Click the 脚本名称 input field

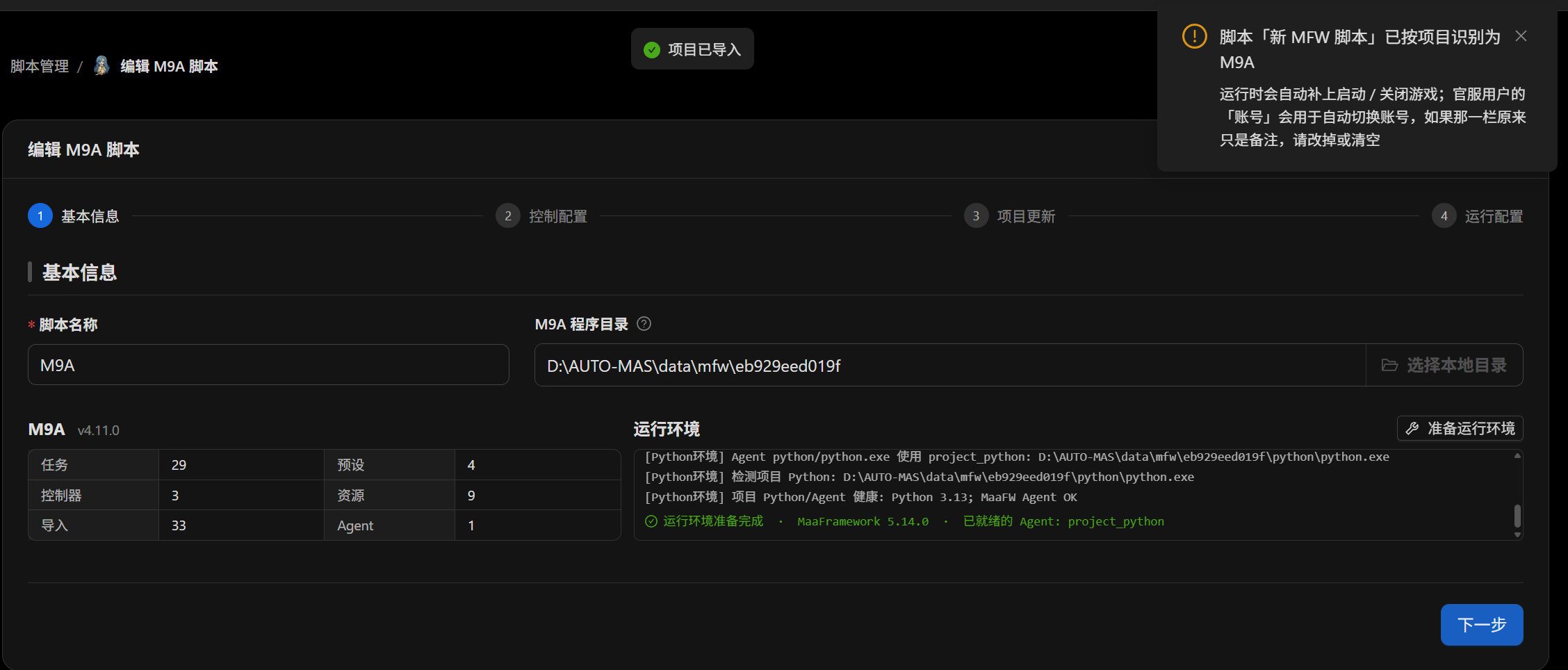[268, 365]
